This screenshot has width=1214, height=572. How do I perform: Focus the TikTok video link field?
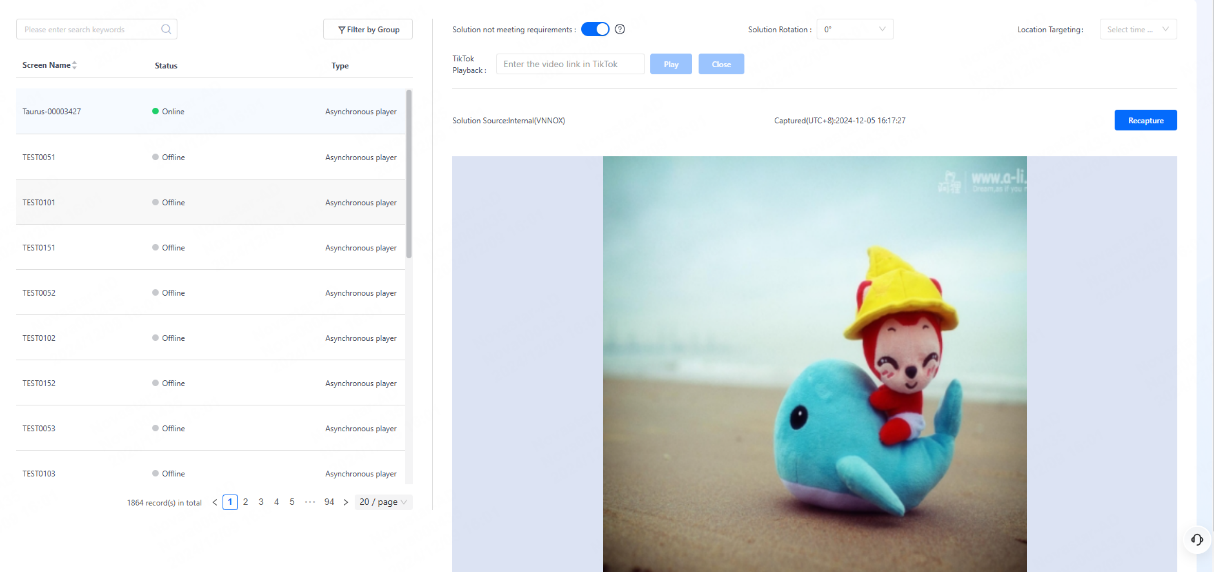pyautogui.click(x=570, y=64)
